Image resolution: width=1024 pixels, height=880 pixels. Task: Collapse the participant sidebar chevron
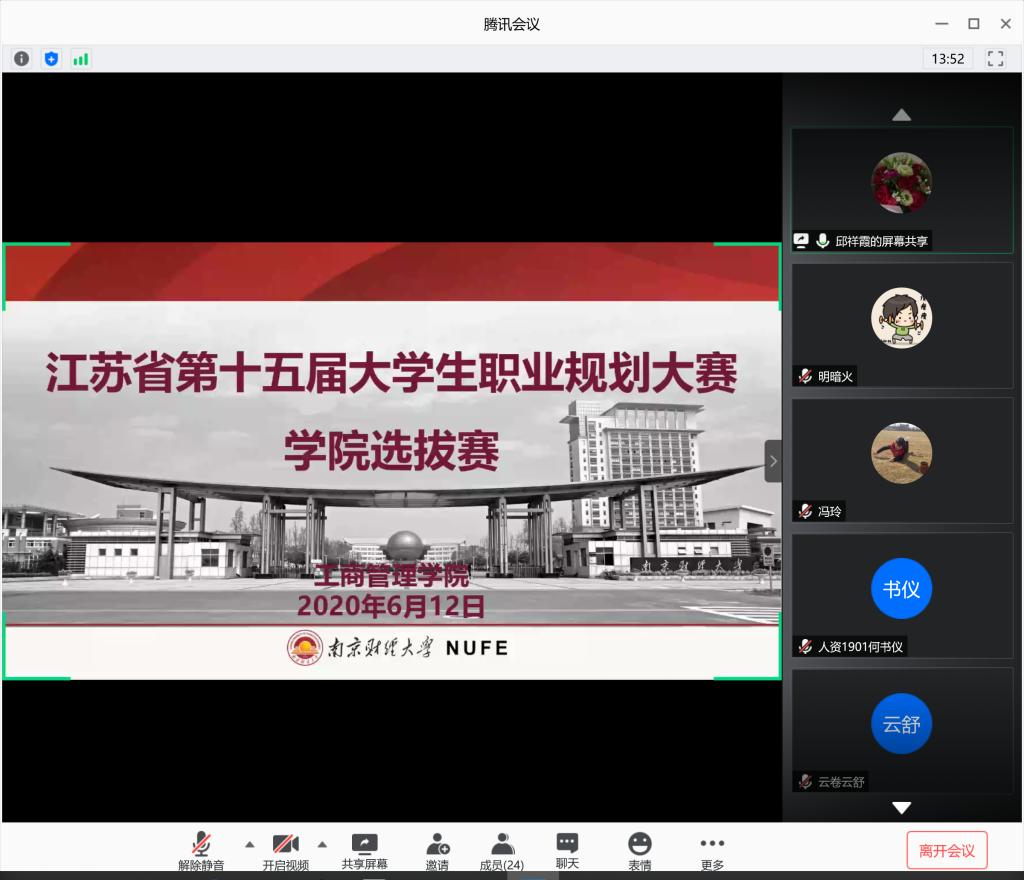pos(773,461)
